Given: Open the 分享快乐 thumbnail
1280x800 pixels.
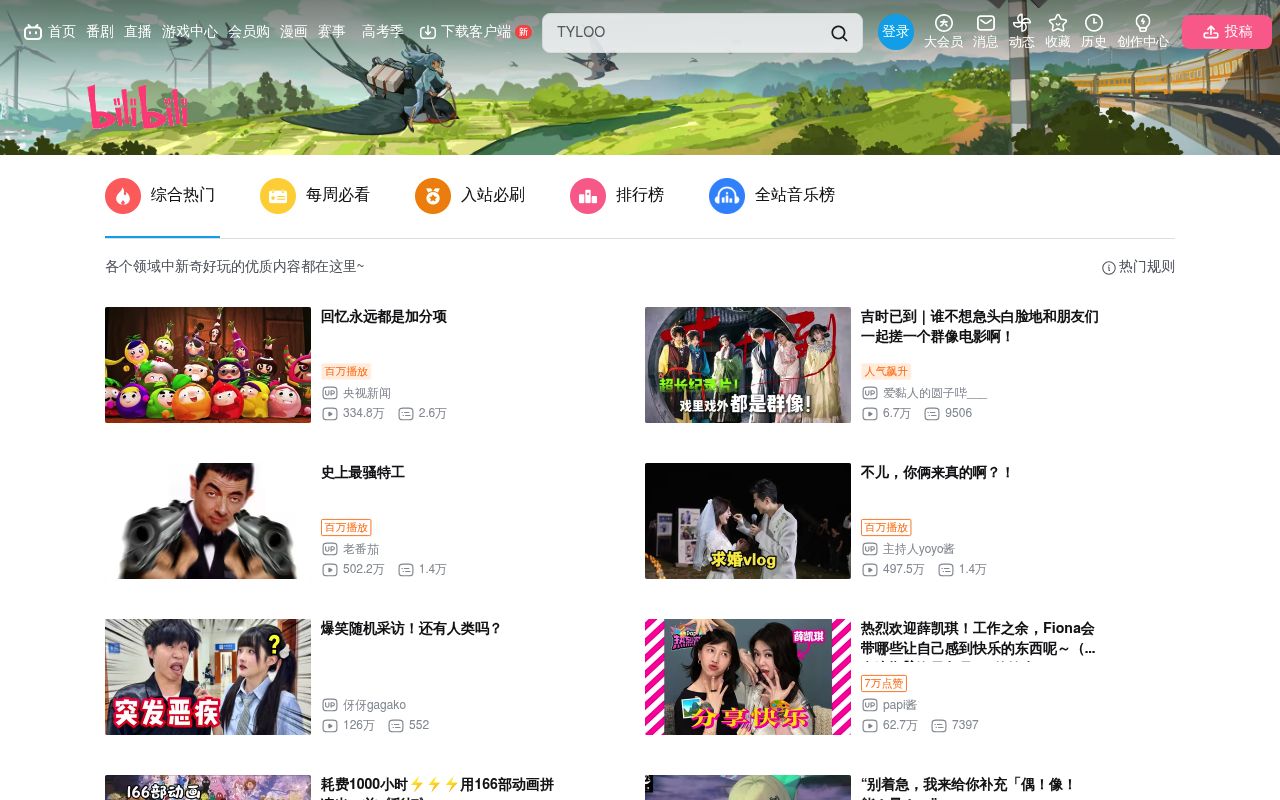Looking at the screenshot, I should tap(748, 677).
